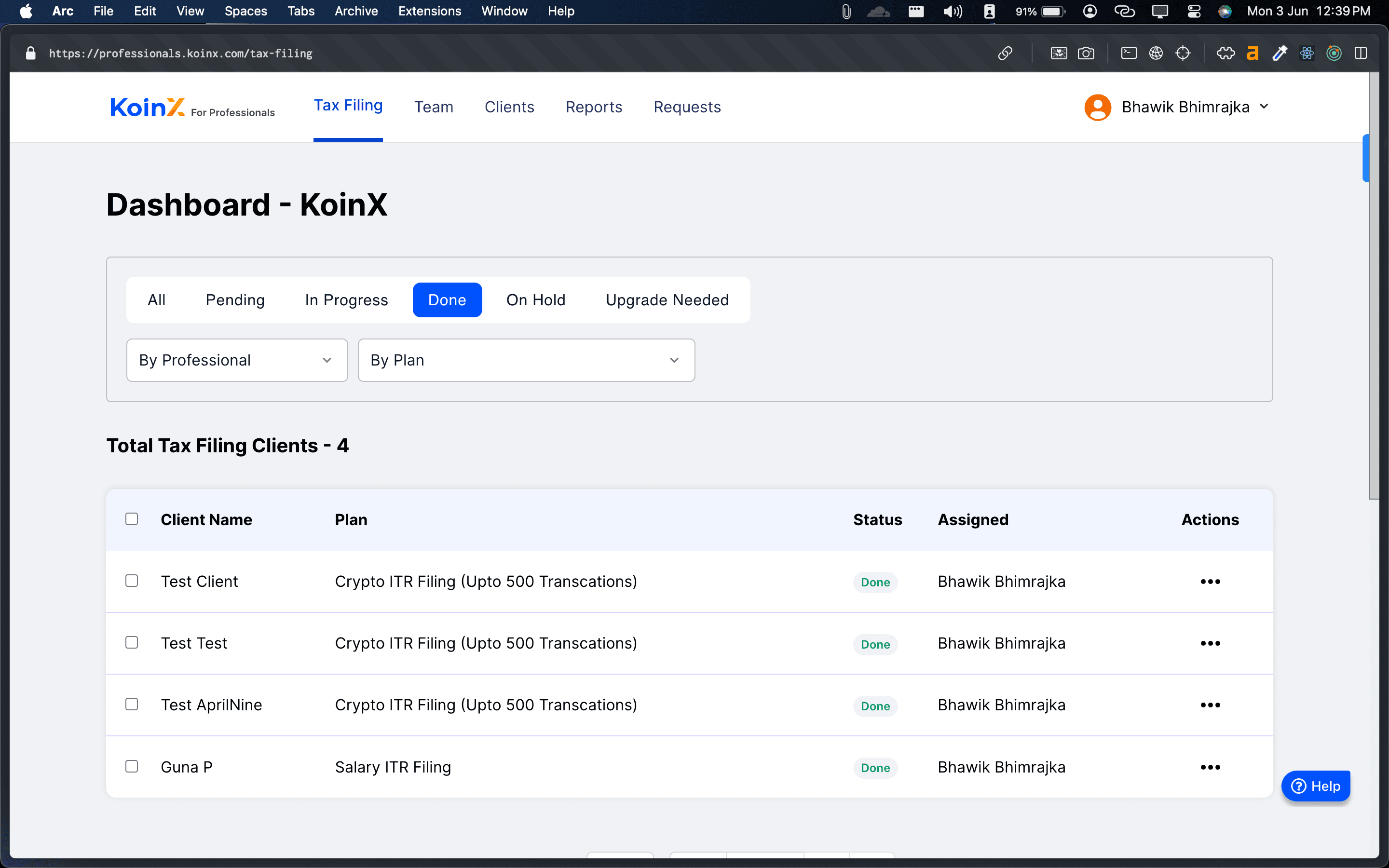
Task: Open actions menu for Test AprilNine
Action: [x=1210, y=705]
